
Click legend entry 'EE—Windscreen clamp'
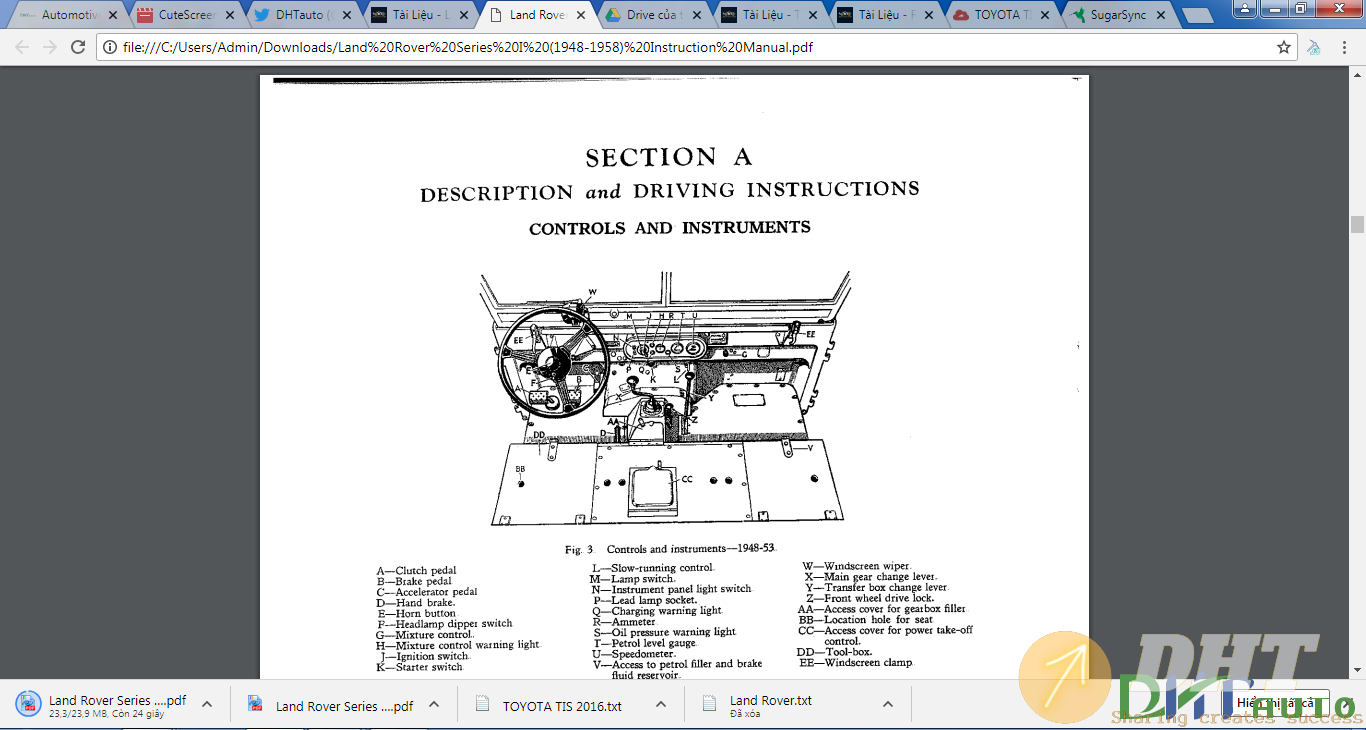(x=856, y=663)
